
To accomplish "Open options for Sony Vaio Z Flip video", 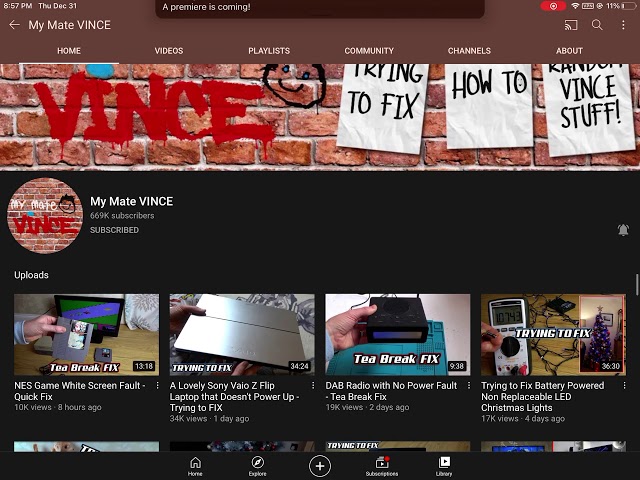I will coord(313,385).
